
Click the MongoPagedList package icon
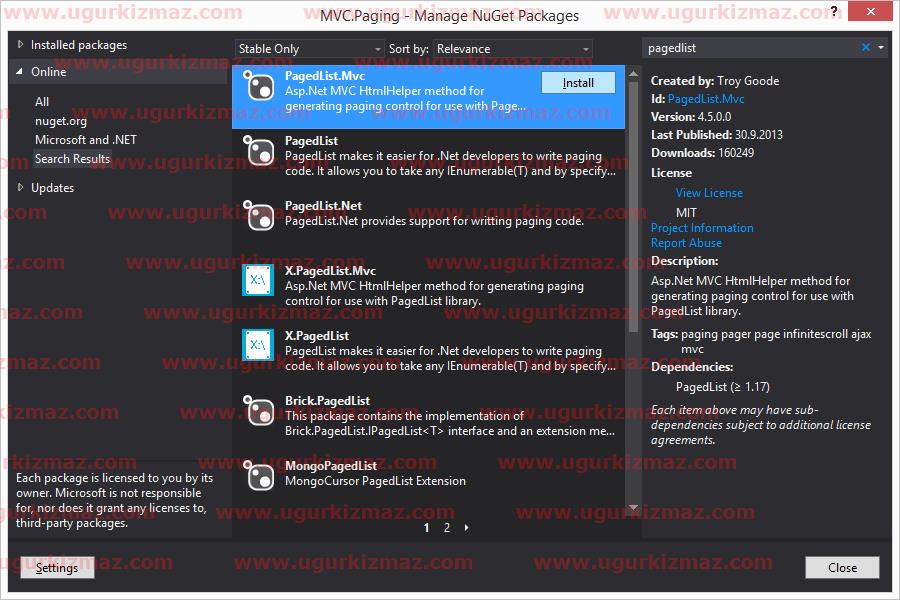258,476
